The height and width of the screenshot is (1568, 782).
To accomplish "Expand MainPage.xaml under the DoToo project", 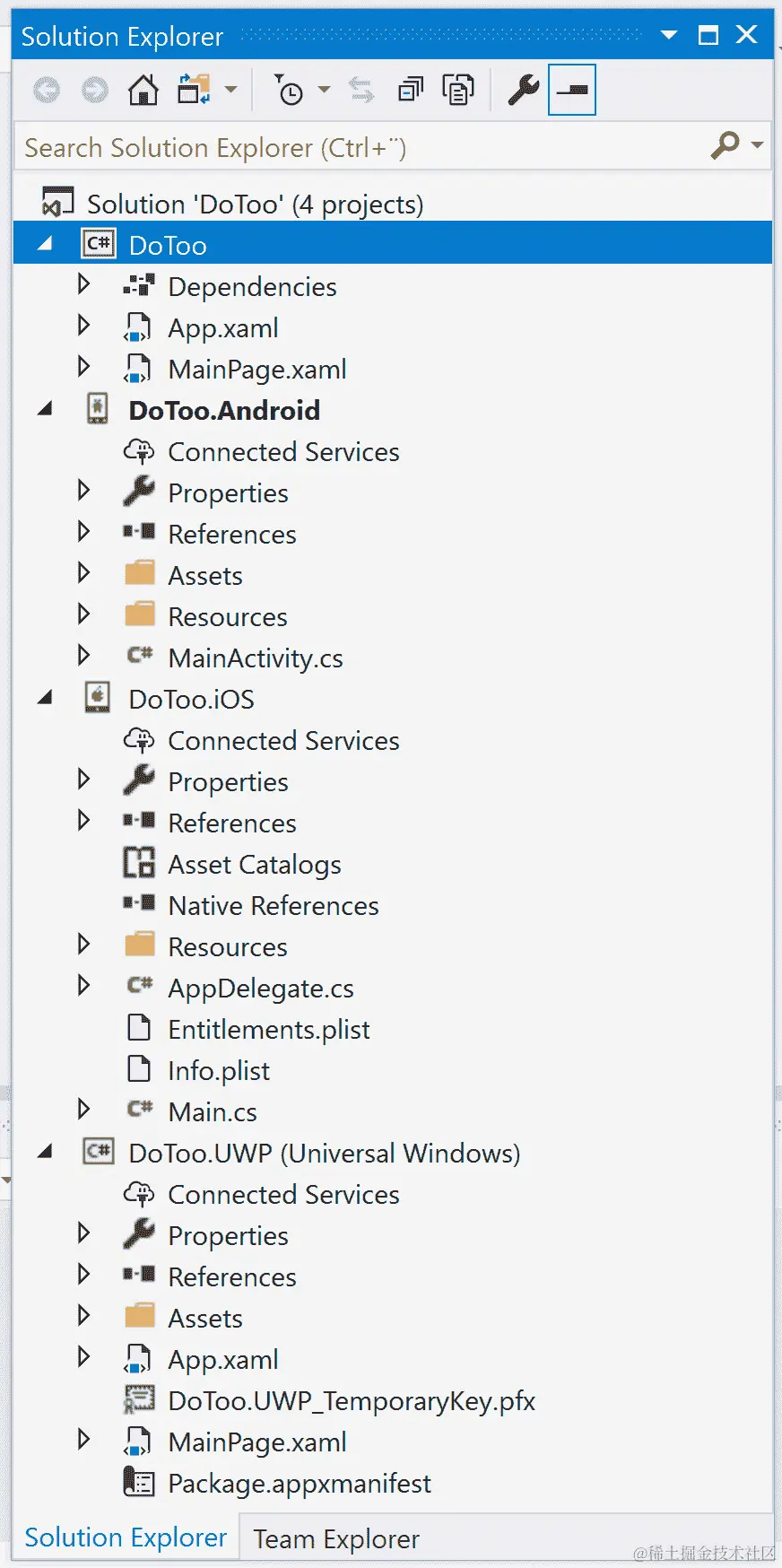I will tap(84, 368).
